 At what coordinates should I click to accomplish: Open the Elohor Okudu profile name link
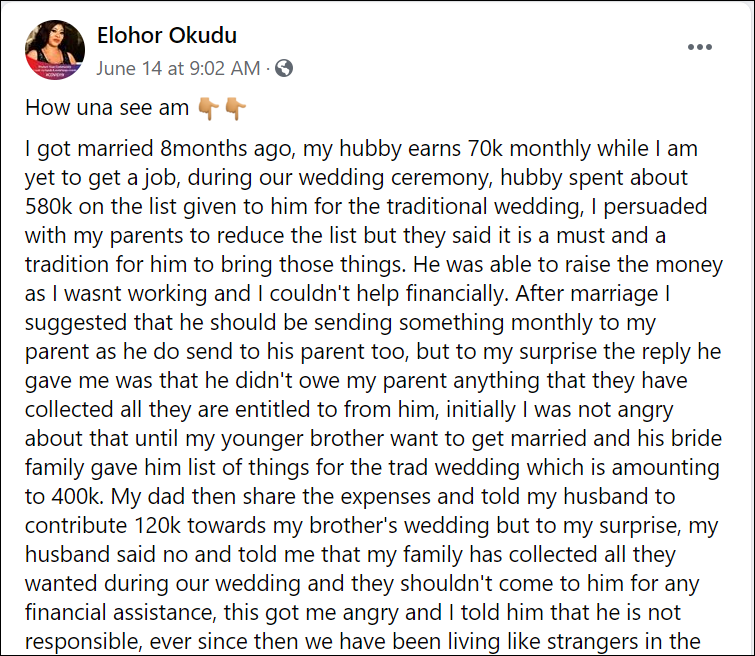[167, 35]
